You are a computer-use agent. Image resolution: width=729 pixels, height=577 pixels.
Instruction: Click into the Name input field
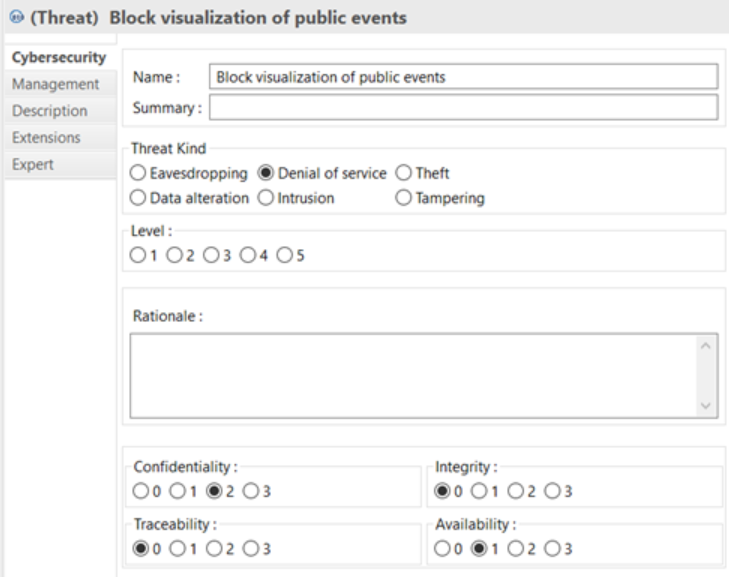pos(464,77)
